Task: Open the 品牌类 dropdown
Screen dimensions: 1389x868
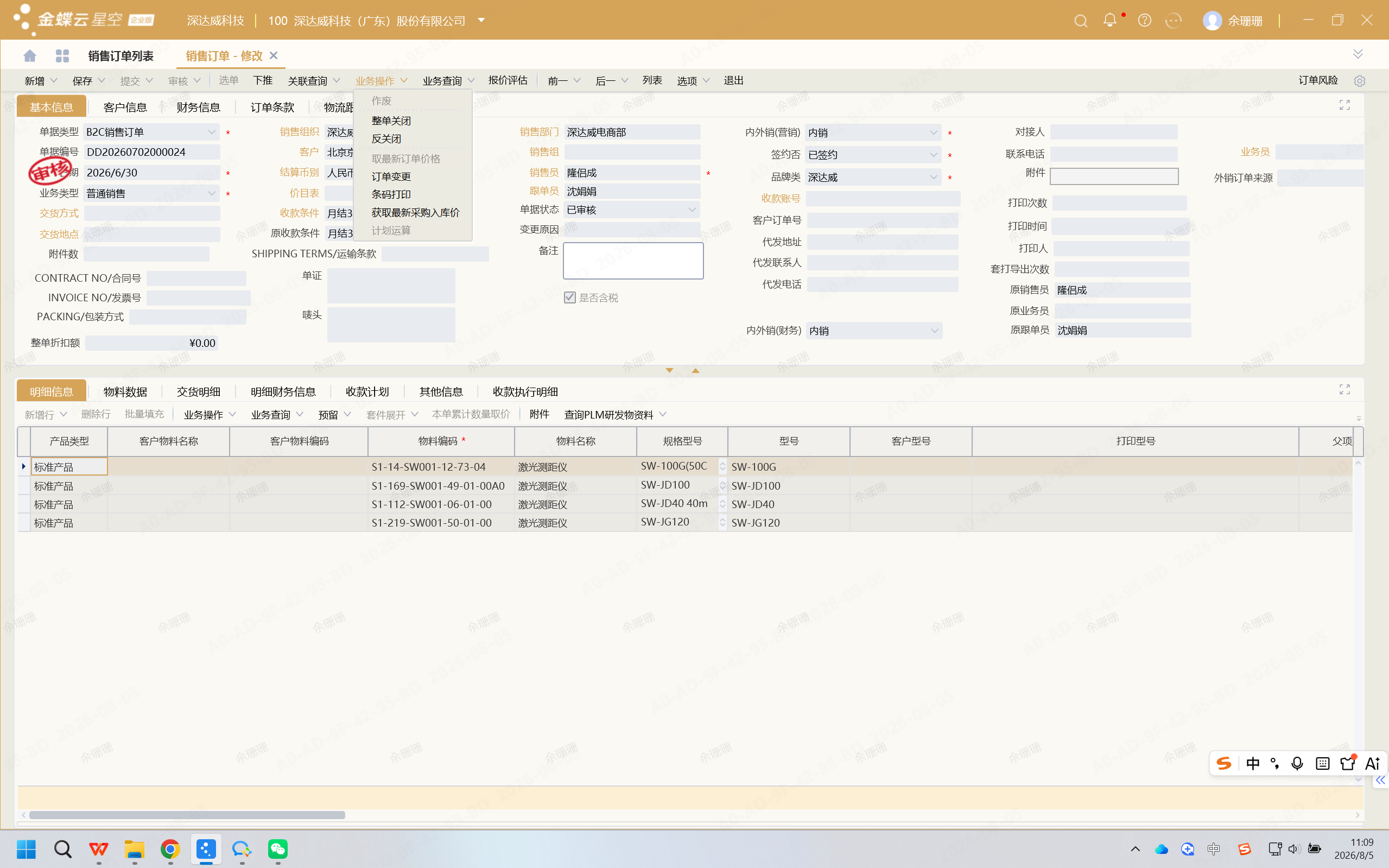Action: [933, 178]
